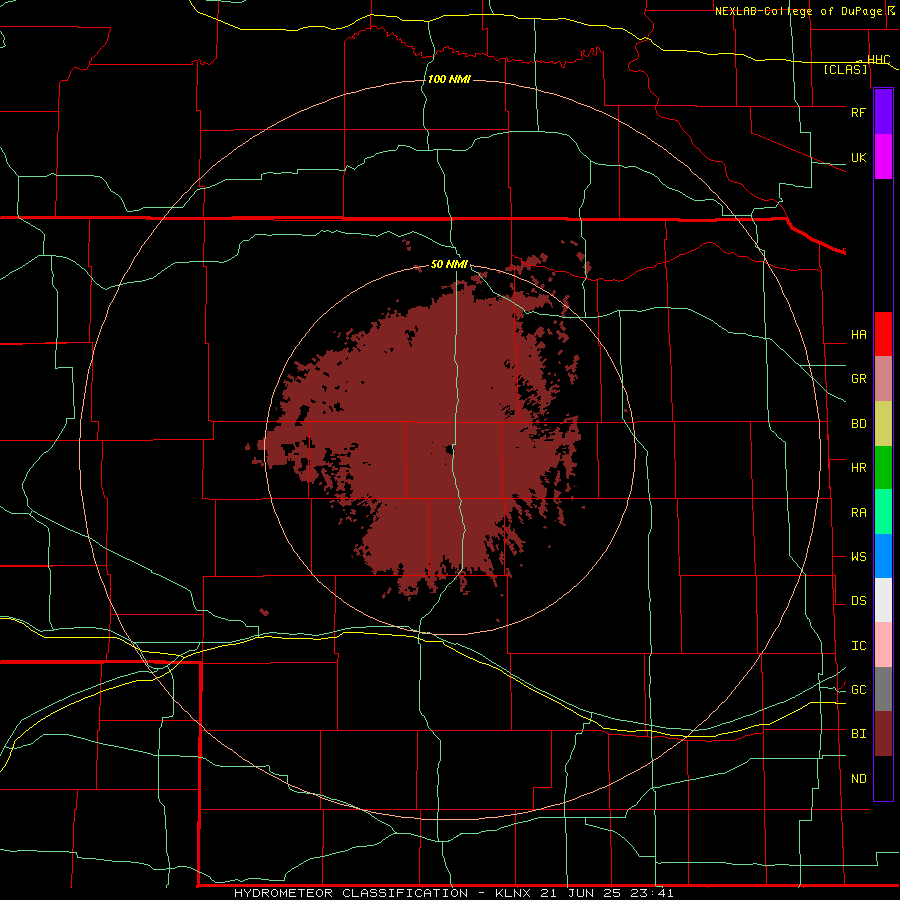The width and height of the screenshot is (900, 900).
Task: Click the light pink IC ice crystals swatch
Action: click(883, 645)
